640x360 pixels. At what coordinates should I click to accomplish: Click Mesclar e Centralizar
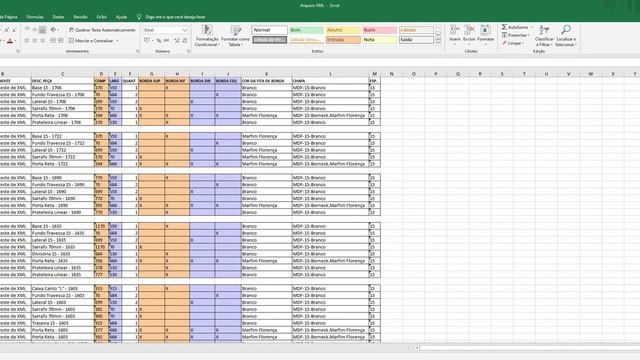pos(91,41)
